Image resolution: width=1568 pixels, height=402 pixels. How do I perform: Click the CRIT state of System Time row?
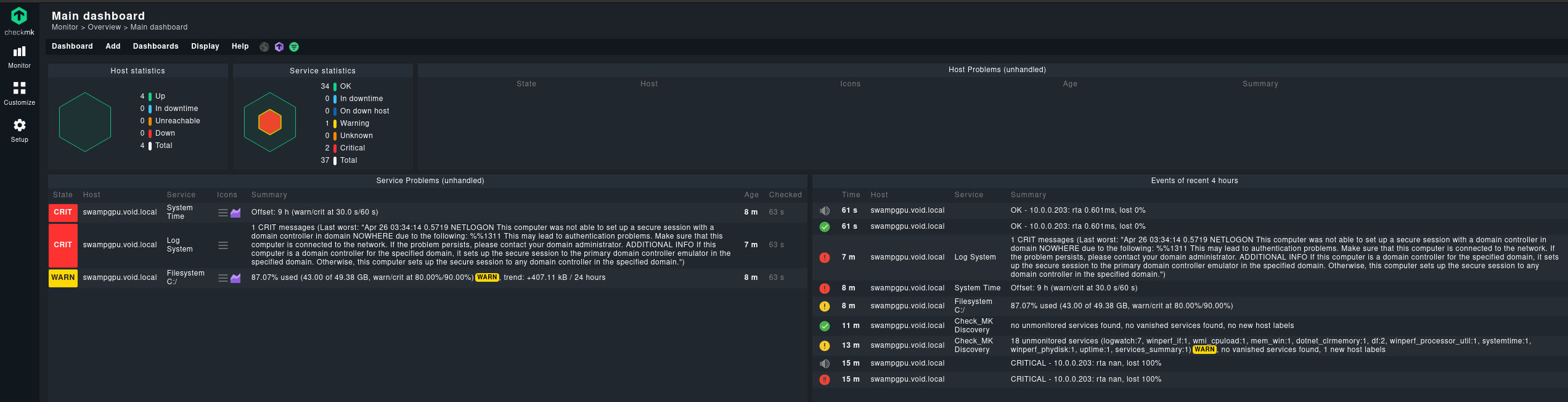click(x=63, y=212)
